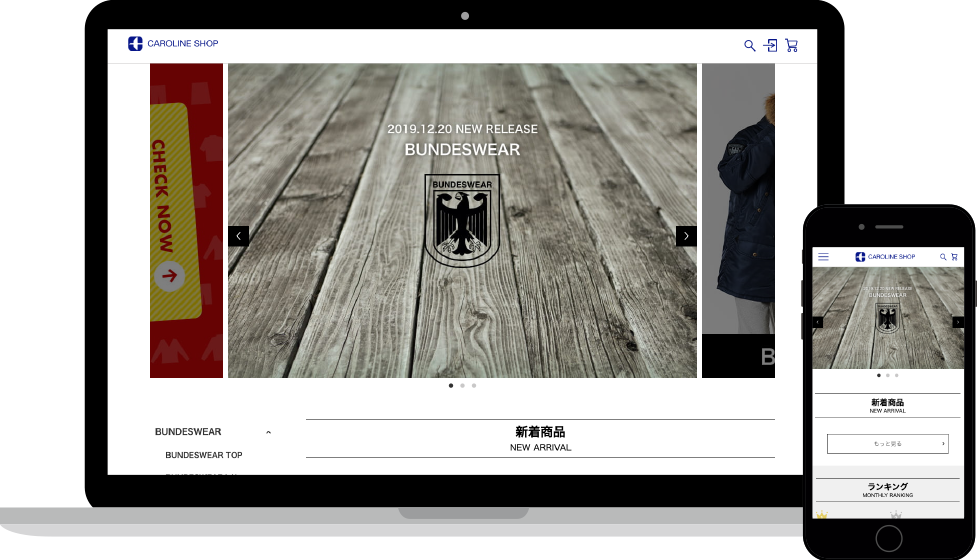Go to next slide on phone carousel
The image size is (980, 560).
point(958,322)
